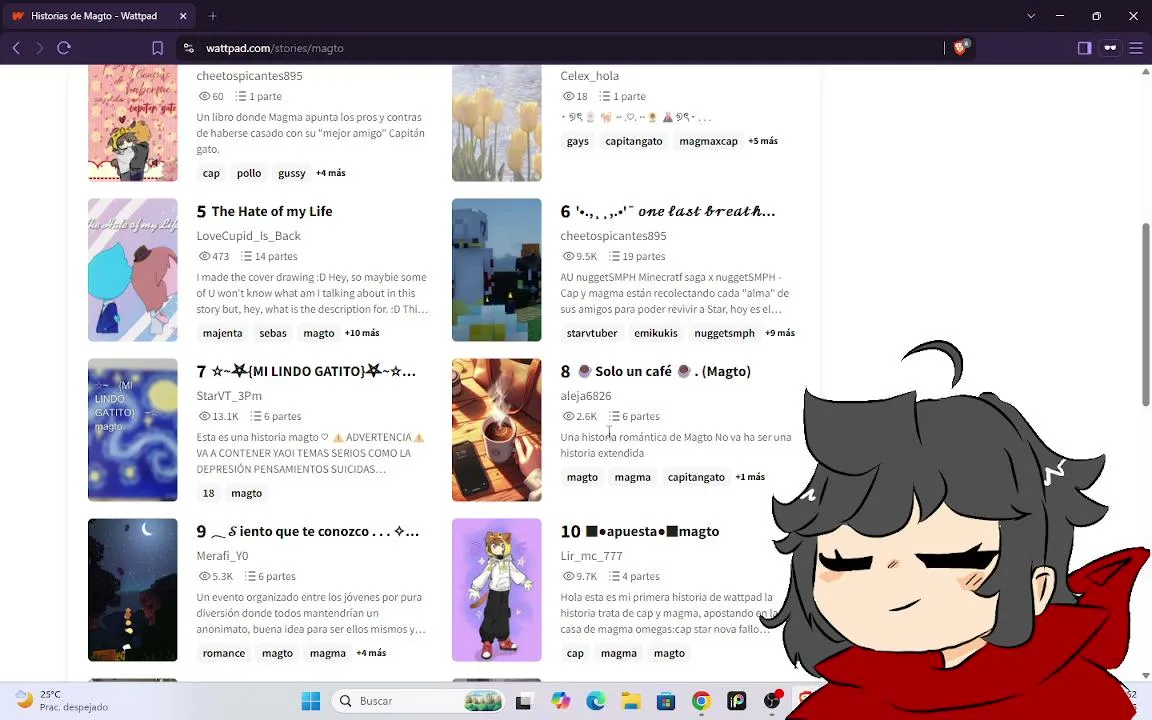Image resolution: width=1152 pixels, height=720 pixels.
Task: Open the coffee cup cover of Solo un café
Action: pos(497,430)
